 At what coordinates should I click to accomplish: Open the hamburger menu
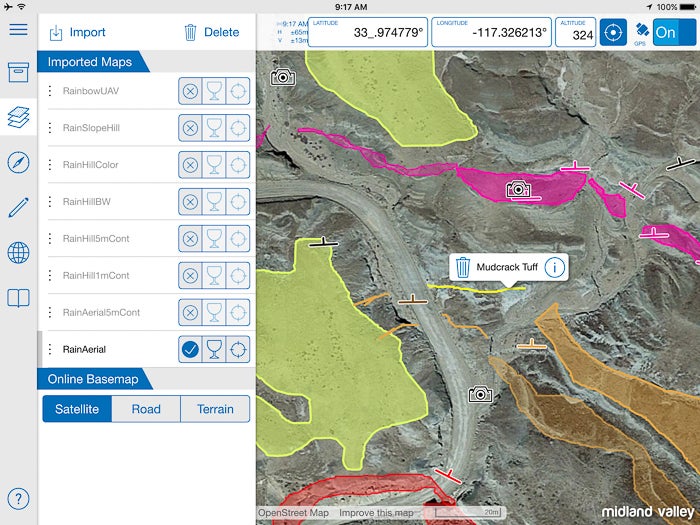(x=18, y=28)
